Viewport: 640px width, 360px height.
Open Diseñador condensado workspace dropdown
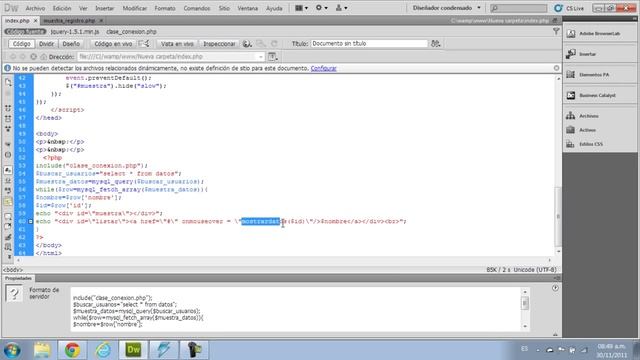pos(447,8)
